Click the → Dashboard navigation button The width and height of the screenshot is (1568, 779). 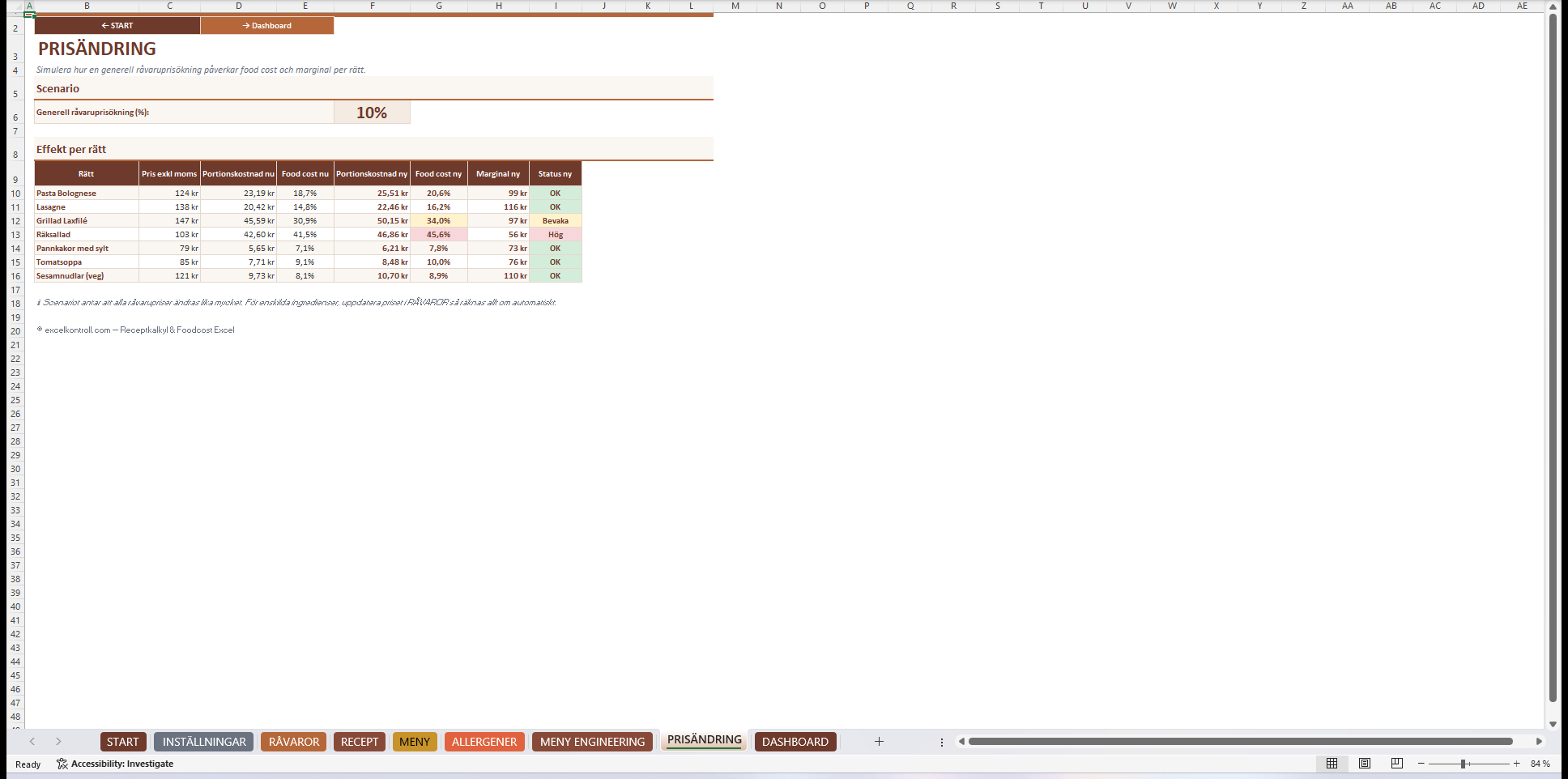click(267, 26)
